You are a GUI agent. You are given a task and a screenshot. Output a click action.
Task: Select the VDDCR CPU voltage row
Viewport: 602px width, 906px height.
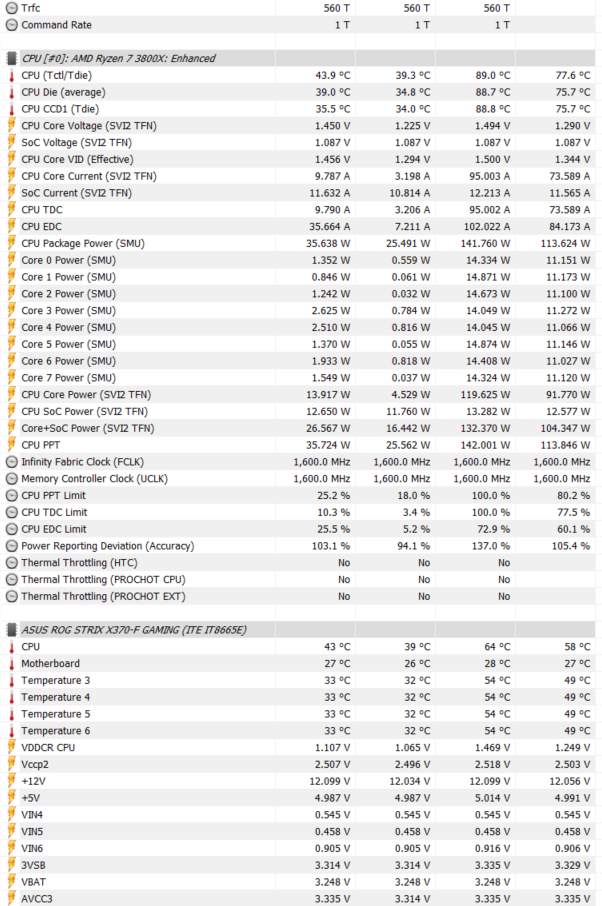tap(298, 748)
